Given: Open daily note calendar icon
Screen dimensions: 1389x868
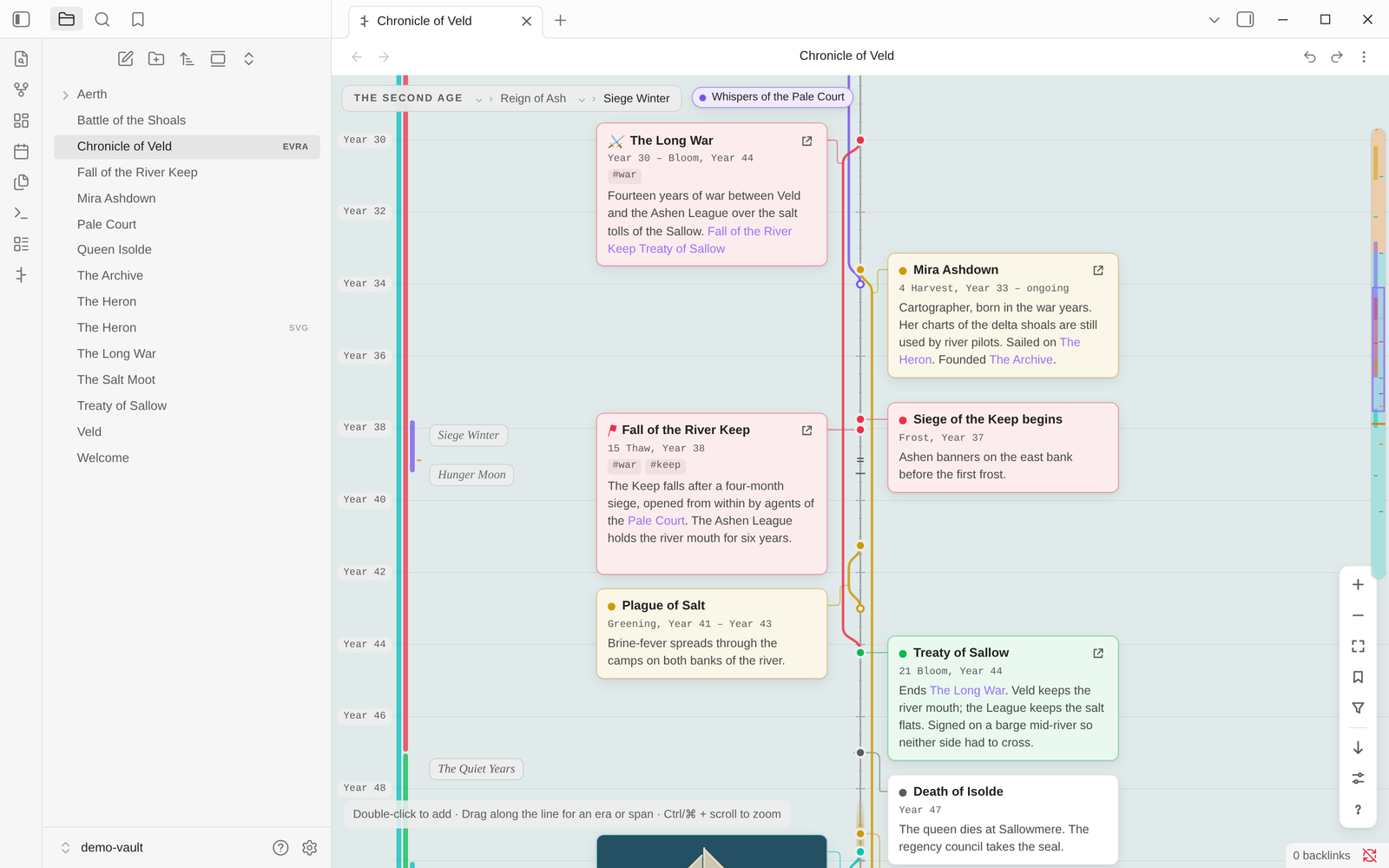Looking at the screenshot, I should (22, 151).
